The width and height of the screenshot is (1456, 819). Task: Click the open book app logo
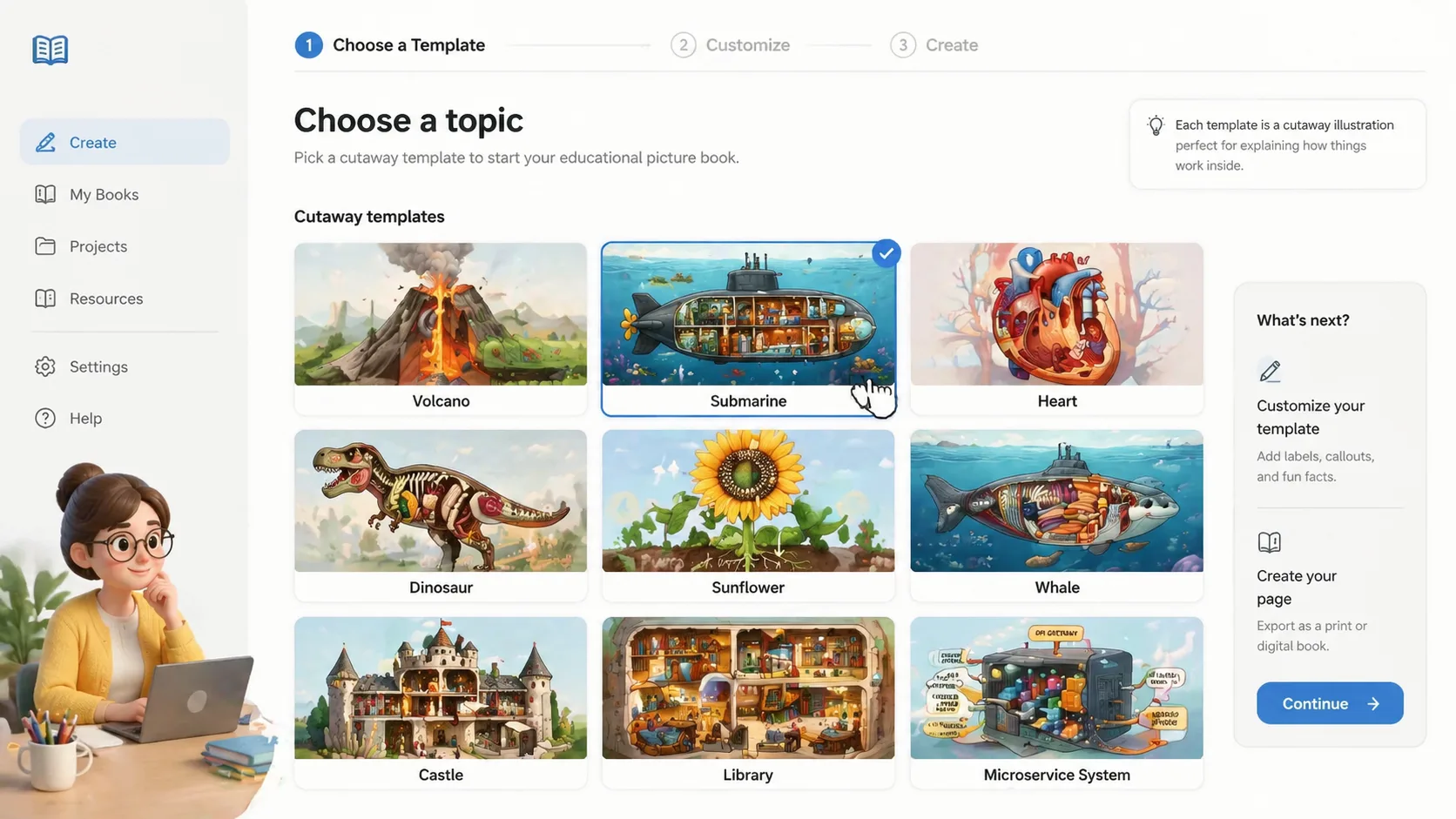point(51,50)
